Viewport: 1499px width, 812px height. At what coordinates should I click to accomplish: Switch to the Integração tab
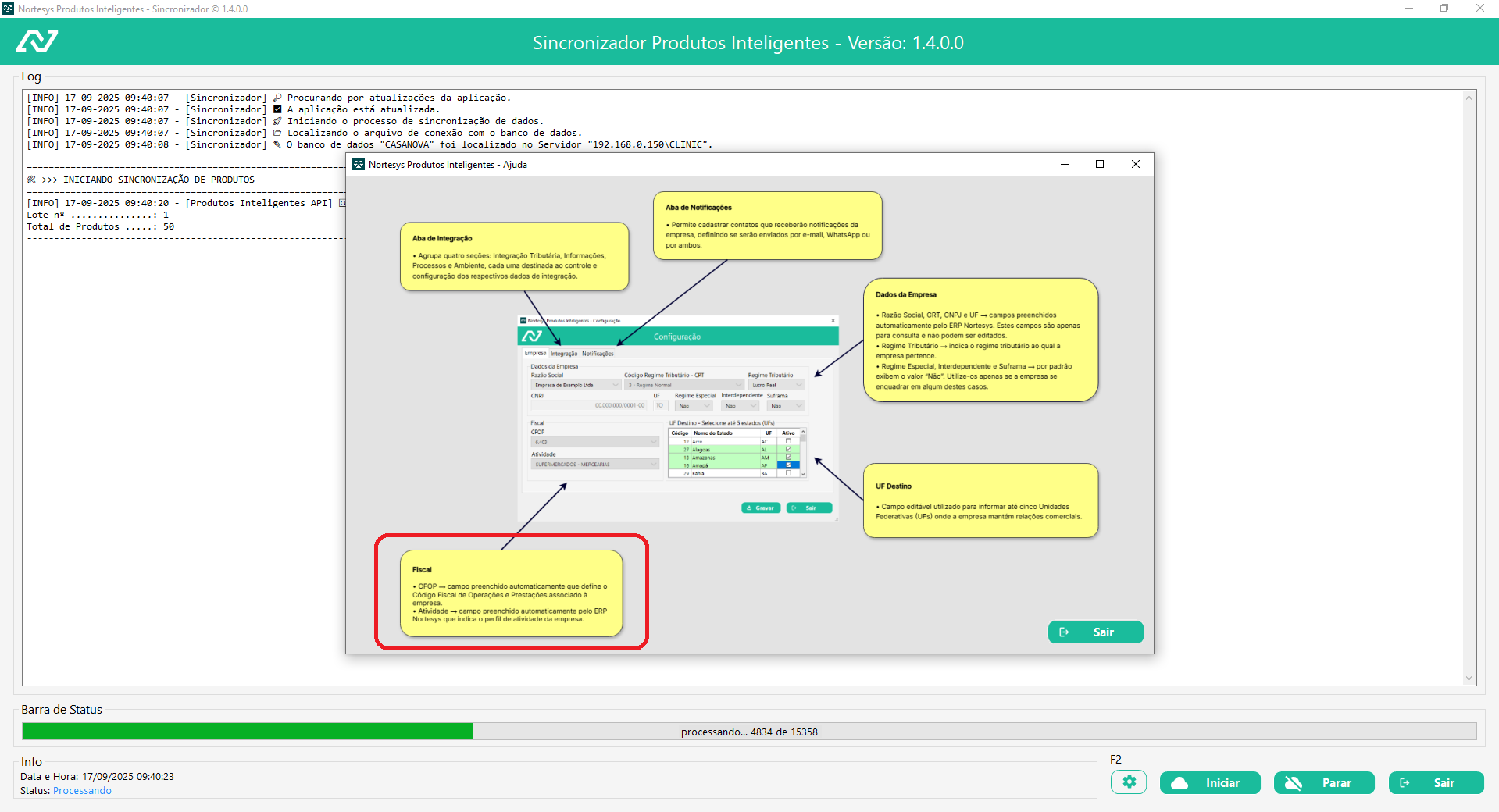(564, 354)
